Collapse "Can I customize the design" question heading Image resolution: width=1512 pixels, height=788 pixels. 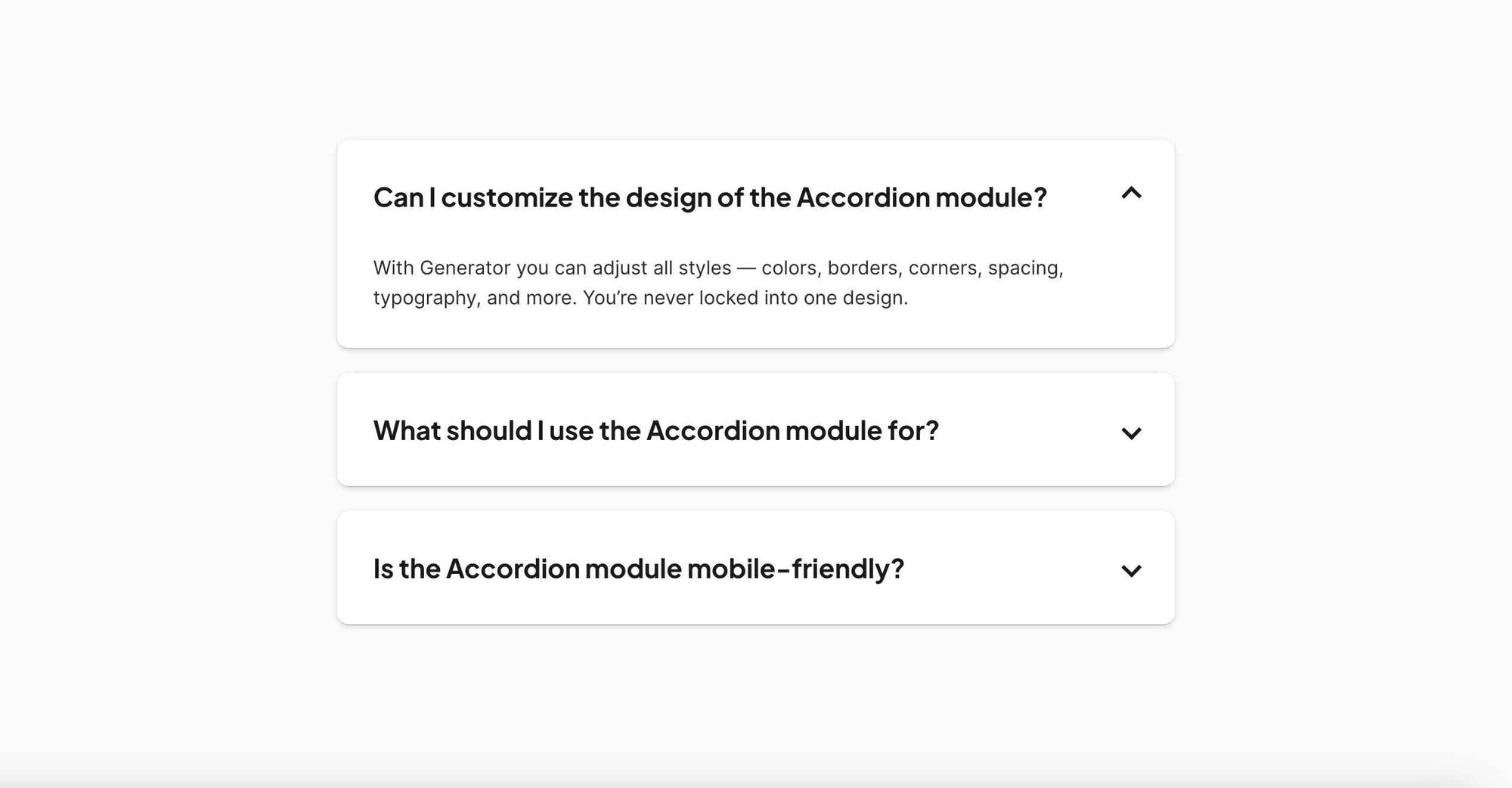(709, 197)
